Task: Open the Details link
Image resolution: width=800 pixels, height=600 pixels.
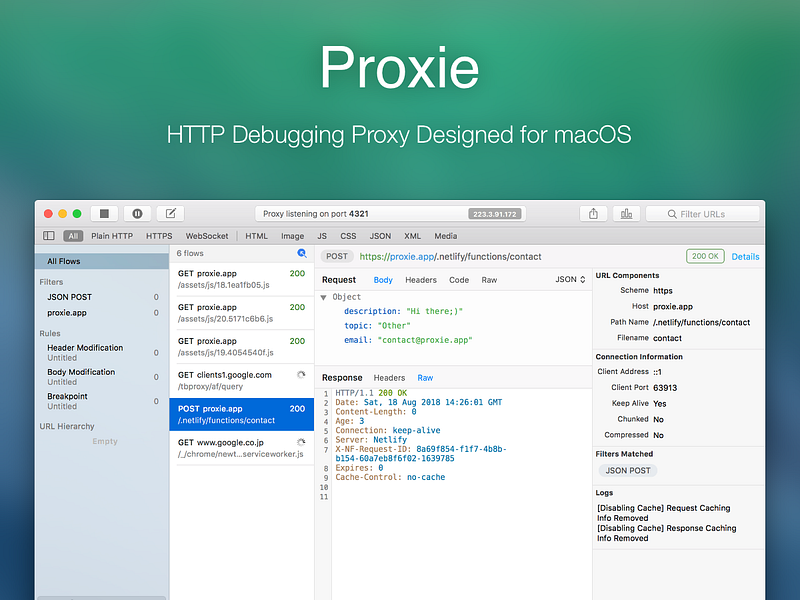Action: (745, 257)
